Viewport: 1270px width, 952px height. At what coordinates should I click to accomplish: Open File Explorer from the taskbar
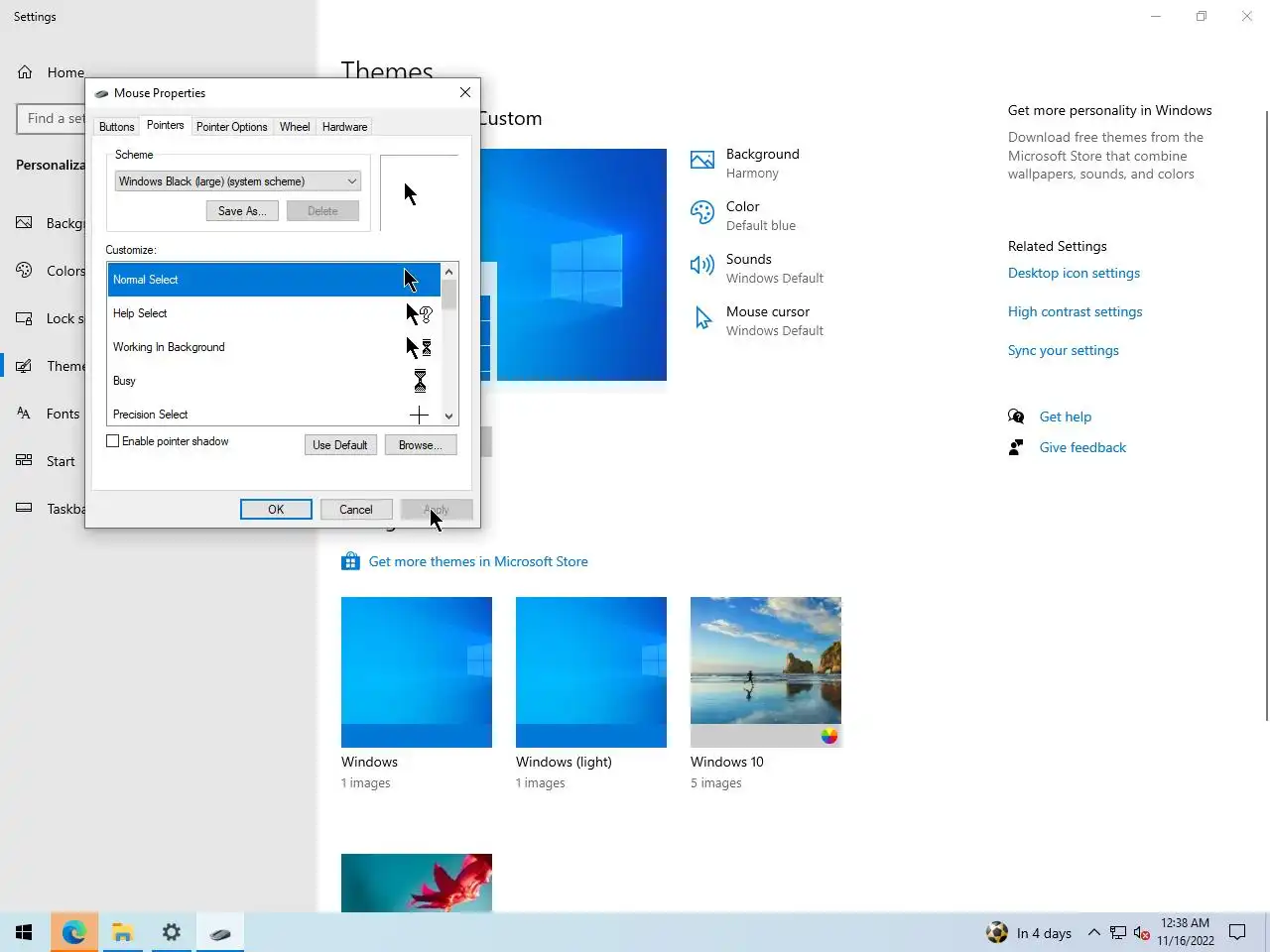point(122,932)
